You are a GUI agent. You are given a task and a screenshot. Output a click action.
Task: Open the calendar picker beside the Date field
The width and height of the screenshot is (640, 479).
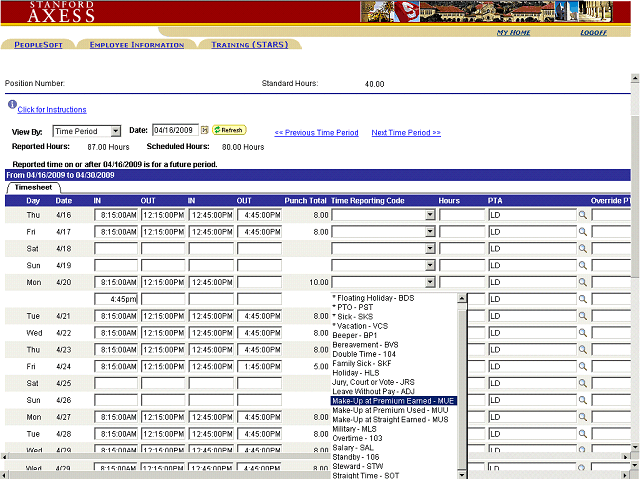(204, 130)
